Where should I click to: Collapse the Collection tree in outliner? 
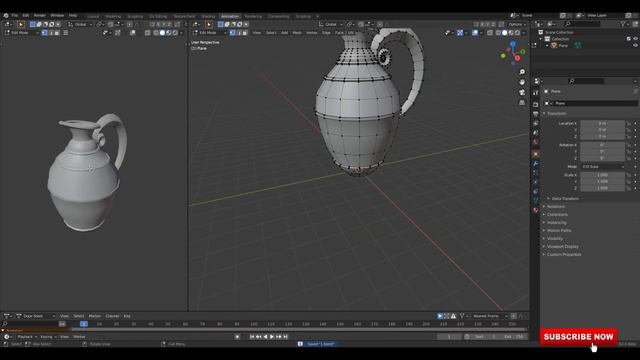click(x=542, y=39)
